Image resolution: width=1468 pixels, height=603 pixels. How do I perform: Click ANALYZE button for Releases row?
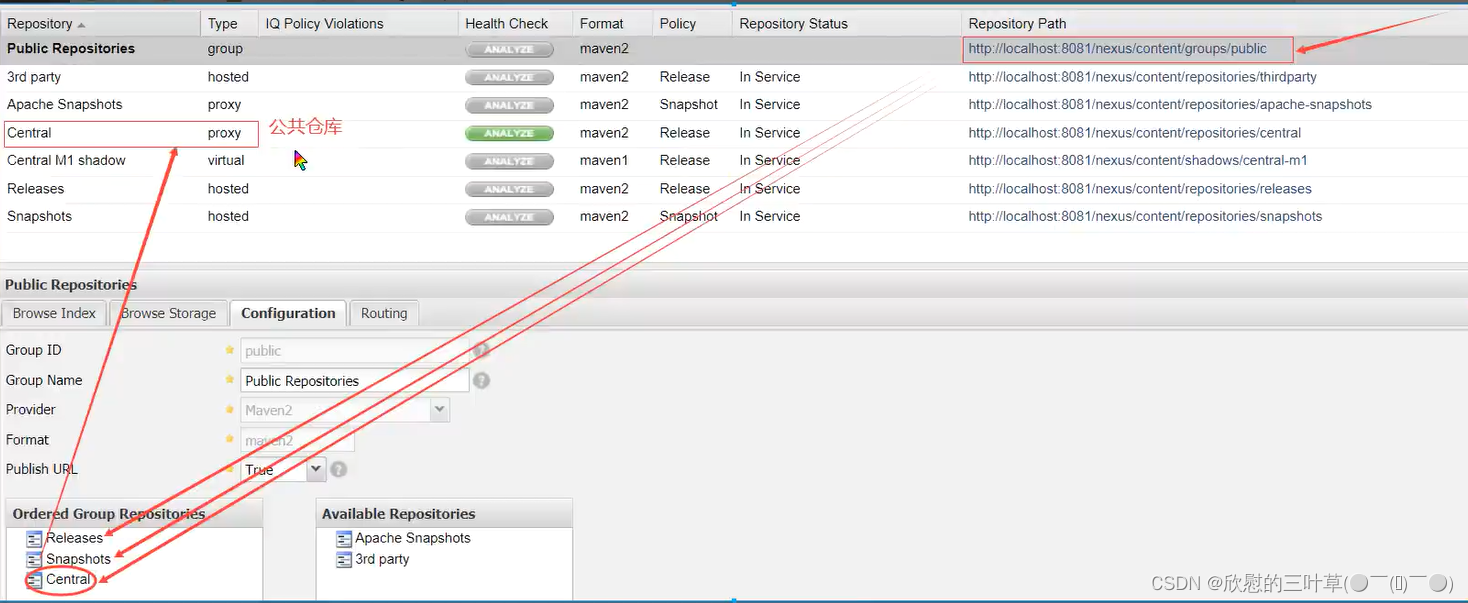(509, 189)
